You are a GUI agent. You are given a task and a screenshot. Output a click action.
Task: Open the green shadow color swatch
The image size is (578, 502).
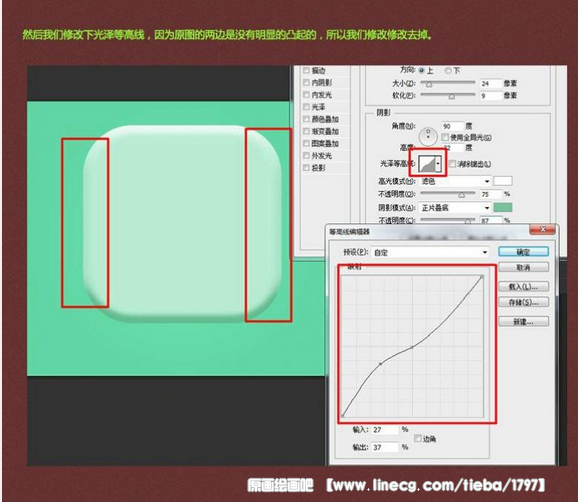tap(503, 208)
